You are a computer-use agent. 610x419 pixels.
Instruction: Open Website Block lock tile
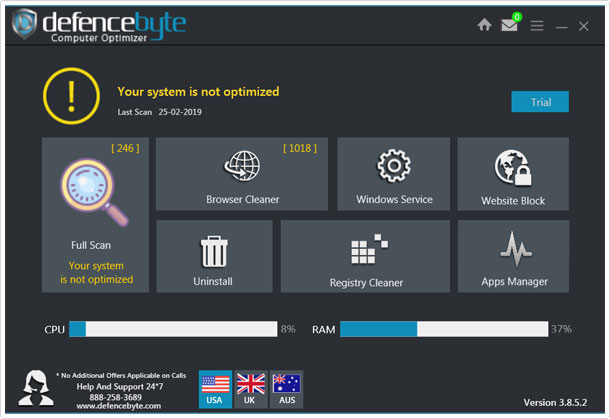[513, 174]
